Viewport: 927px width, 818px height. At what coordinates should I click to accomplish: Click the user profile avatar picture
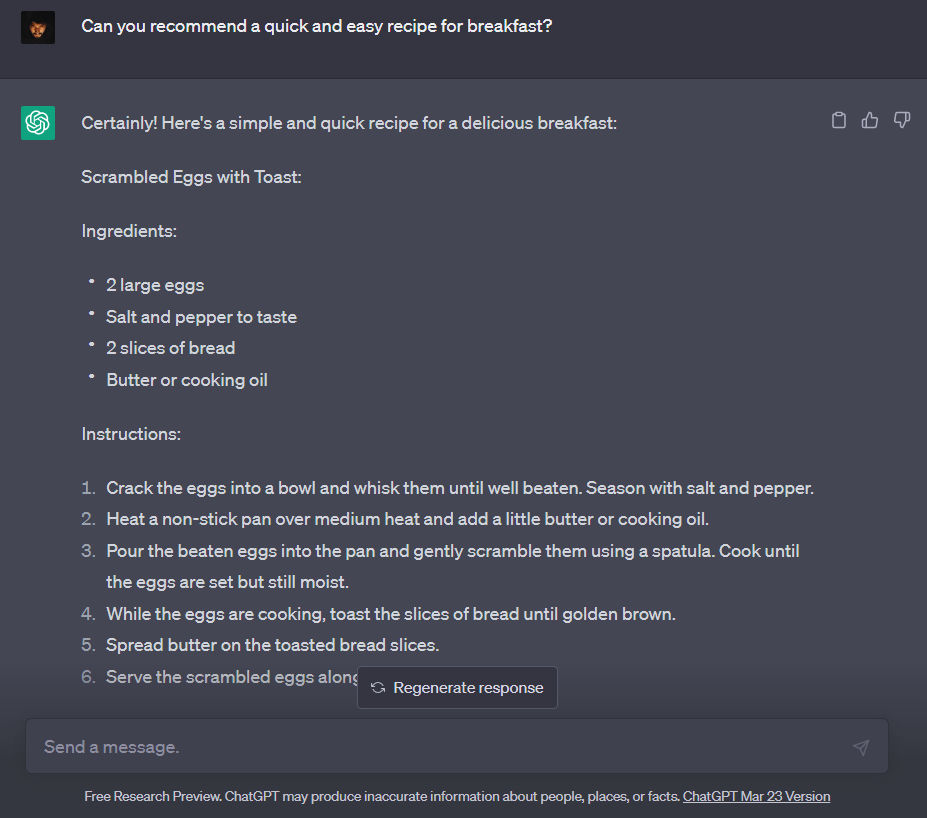coord(38,27)
